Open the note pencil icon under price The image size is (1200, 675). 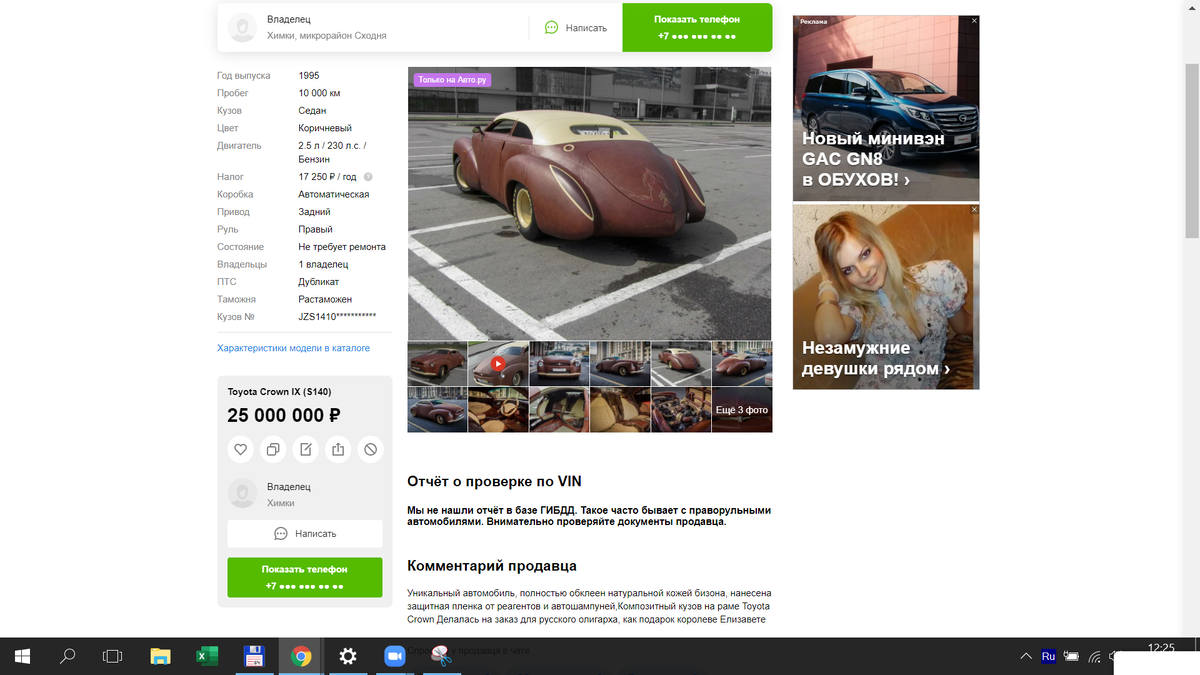pyautogui.click(x=306, y=450)
